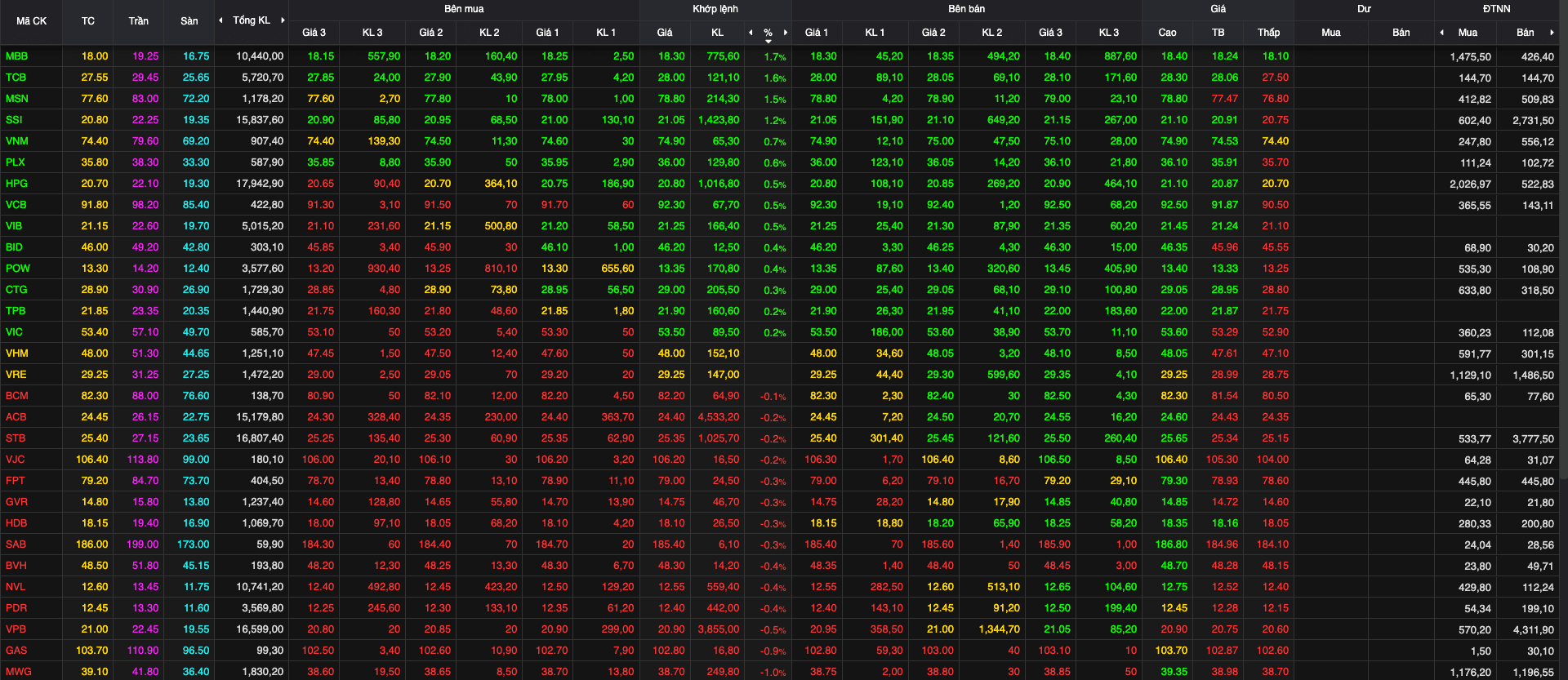Click the Thấp price column header
This screenshot has height=680, width=1568.
pyautogui.click(x=1268, y=33)
